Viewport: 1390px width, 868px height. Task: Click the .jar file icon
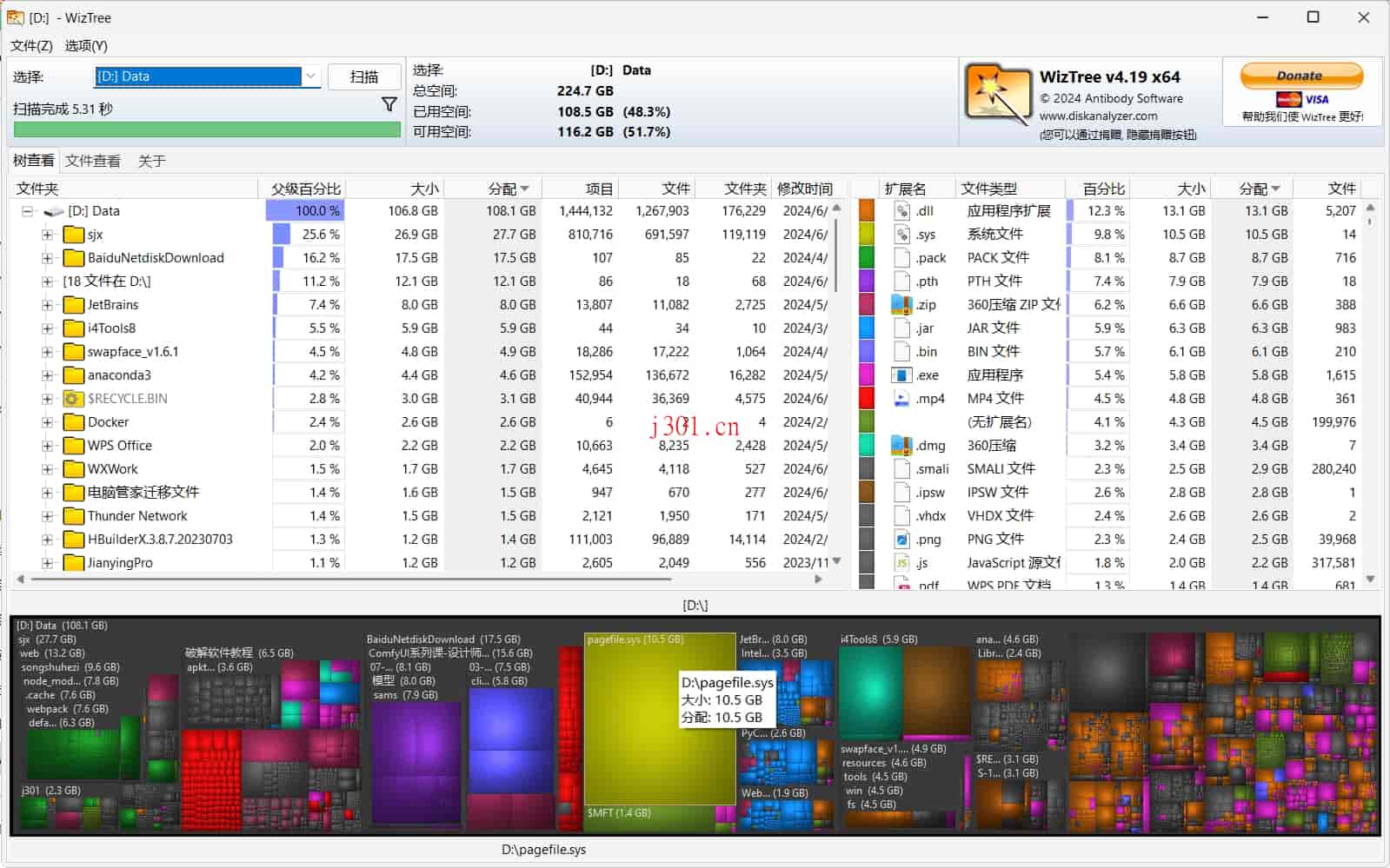pos(901,328)
